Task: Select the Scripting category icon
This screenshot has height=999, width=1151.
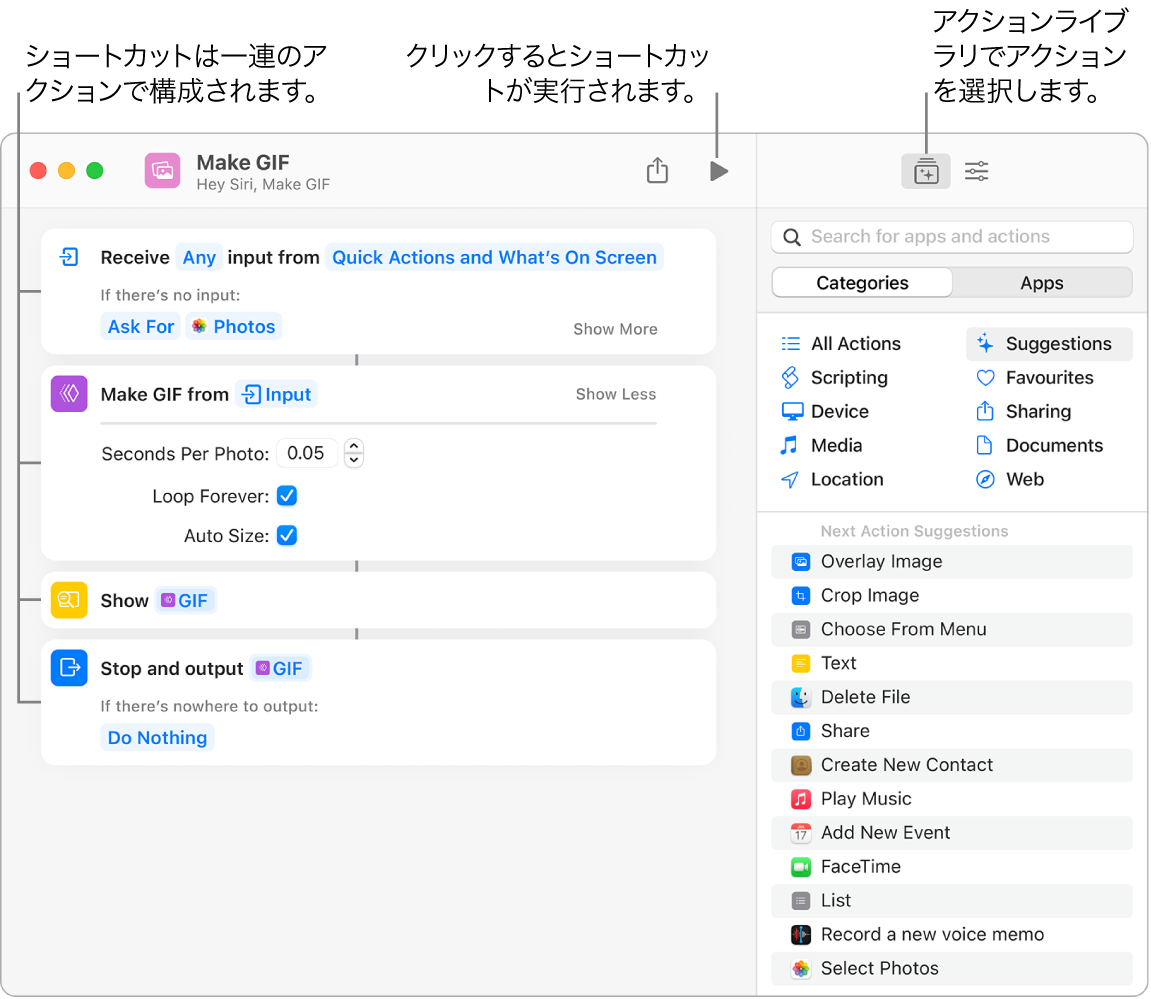Action: click(790, 378)
